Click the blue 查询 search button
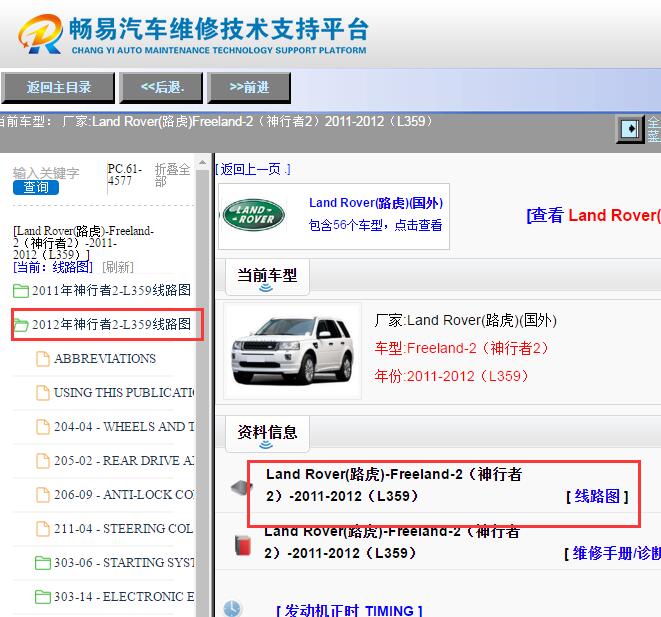This screenshot has height=617, width=661. pos(36,187)
